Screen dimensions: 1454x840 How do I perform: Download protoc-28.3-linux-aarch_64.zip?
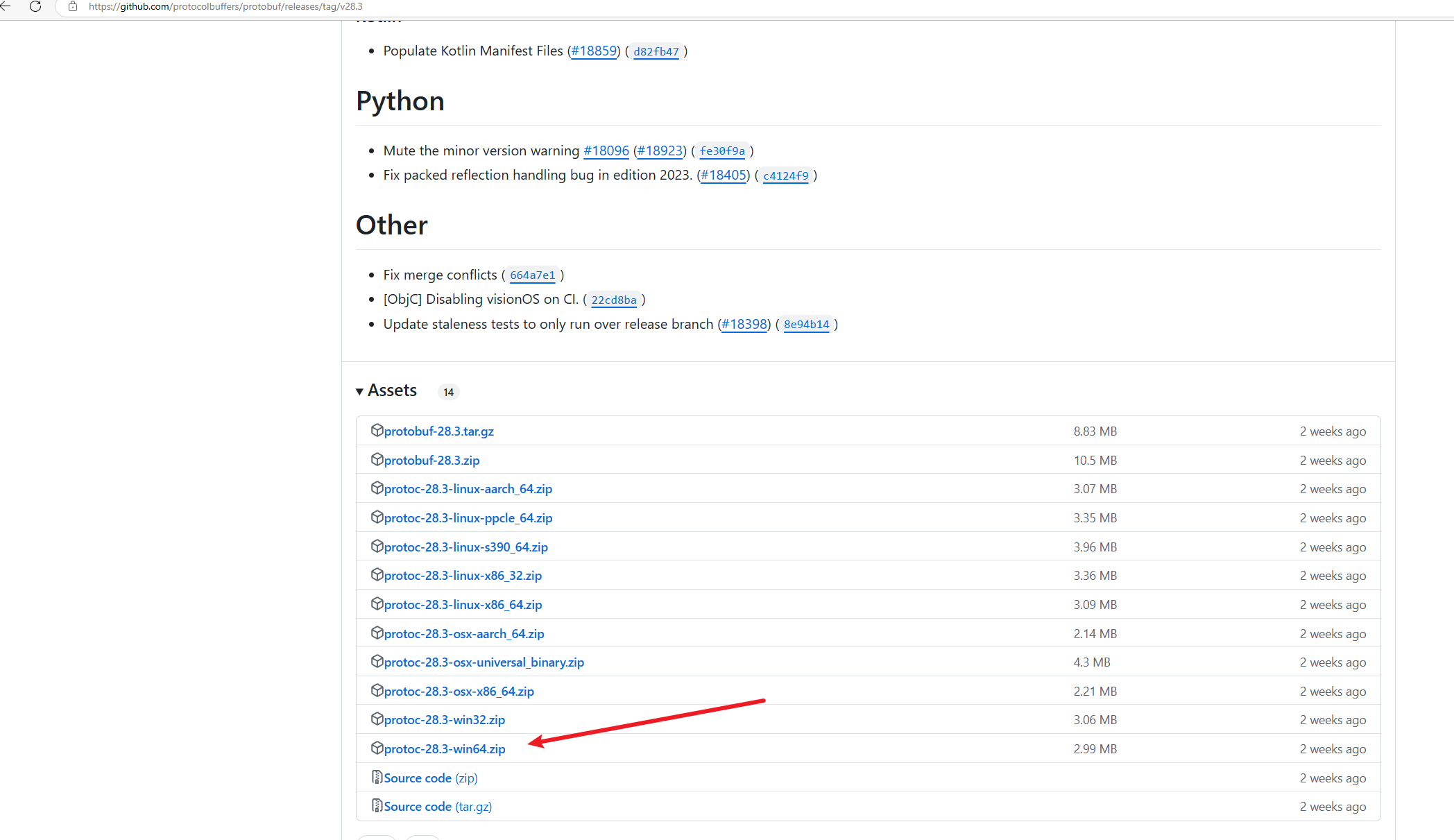click(x=468, y=489)
